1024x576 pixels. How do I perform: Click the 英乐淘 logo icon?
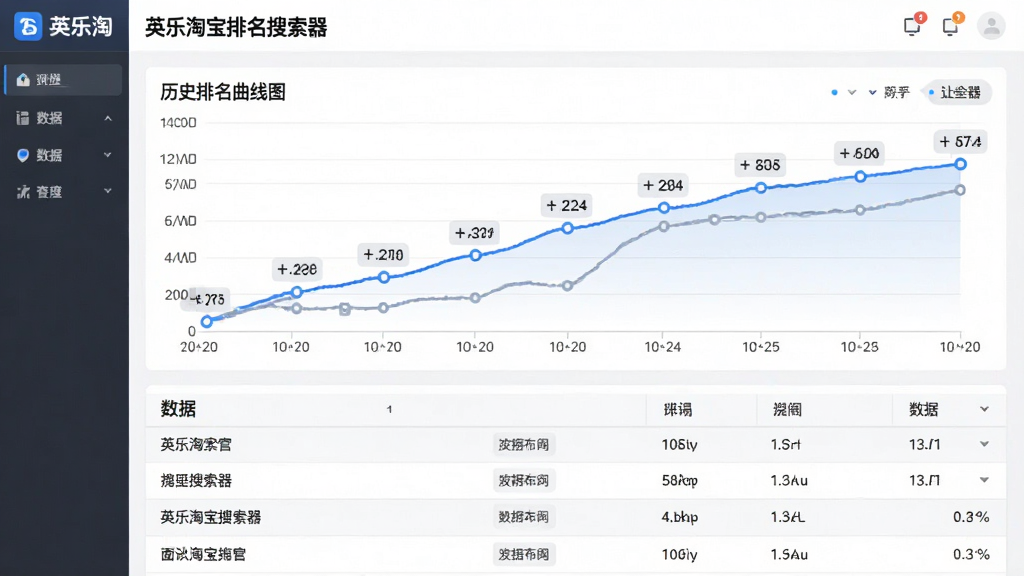pyautogui.click(x=28, y=26)
